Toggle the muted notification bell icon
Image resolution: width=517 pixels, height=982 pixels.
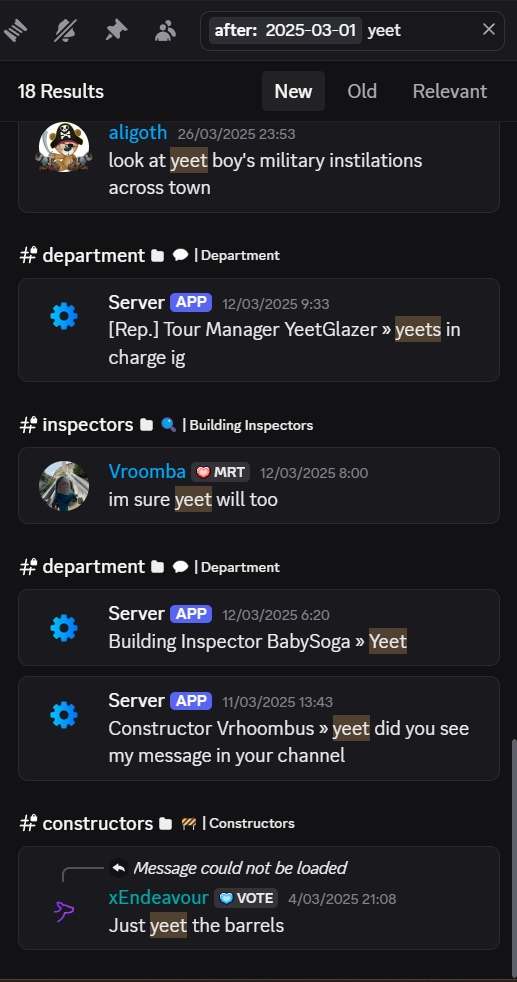[65, 30]
